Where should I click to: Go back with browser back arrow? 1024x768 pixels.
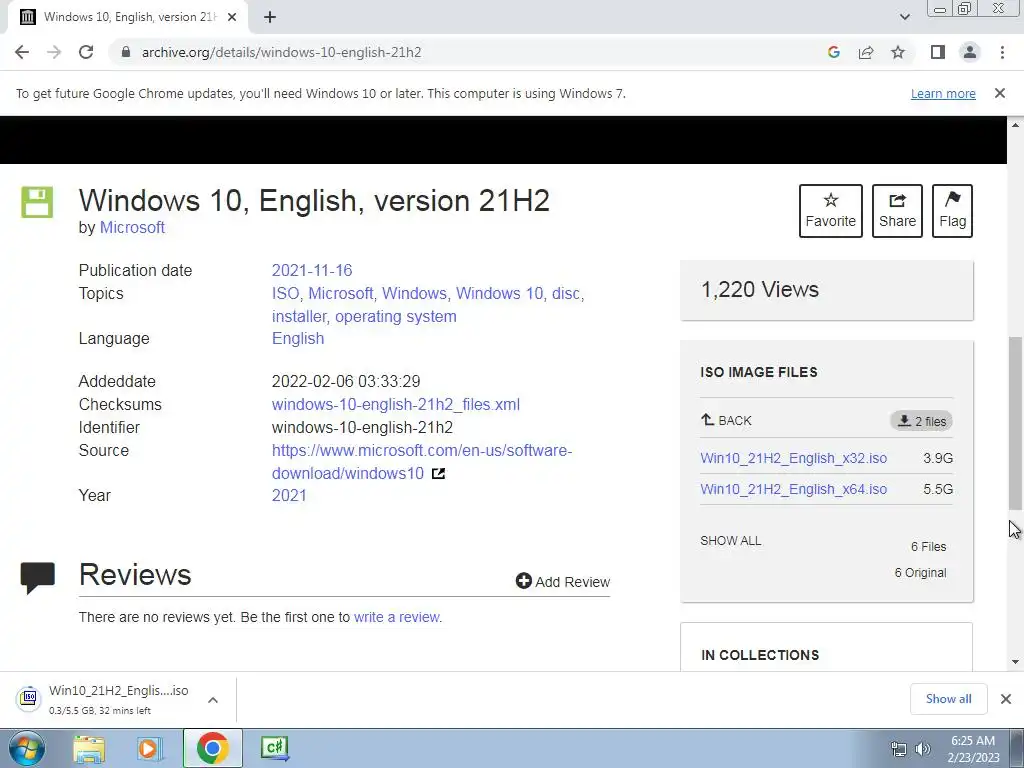(x=22, y=52)
